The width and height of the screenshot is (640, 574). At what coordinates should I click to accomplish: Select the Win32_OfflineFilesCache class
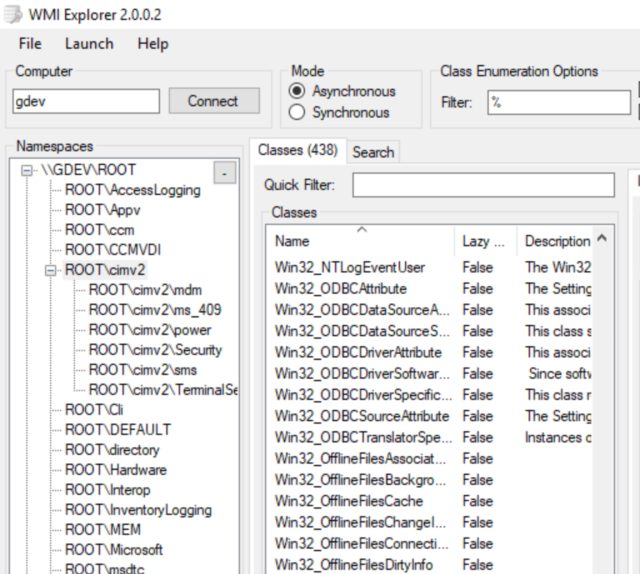[349, 501]
